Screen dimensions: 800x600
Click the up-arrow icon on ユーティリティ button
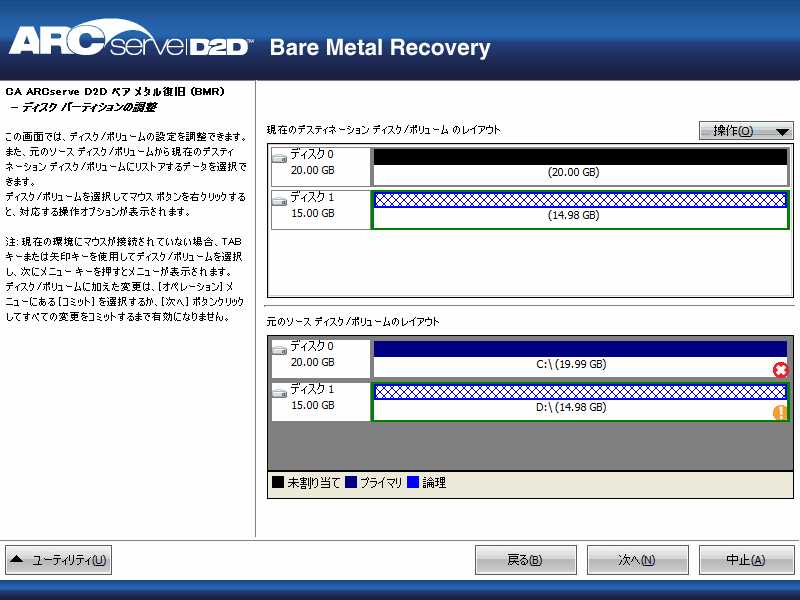click(x=17, y=559)
